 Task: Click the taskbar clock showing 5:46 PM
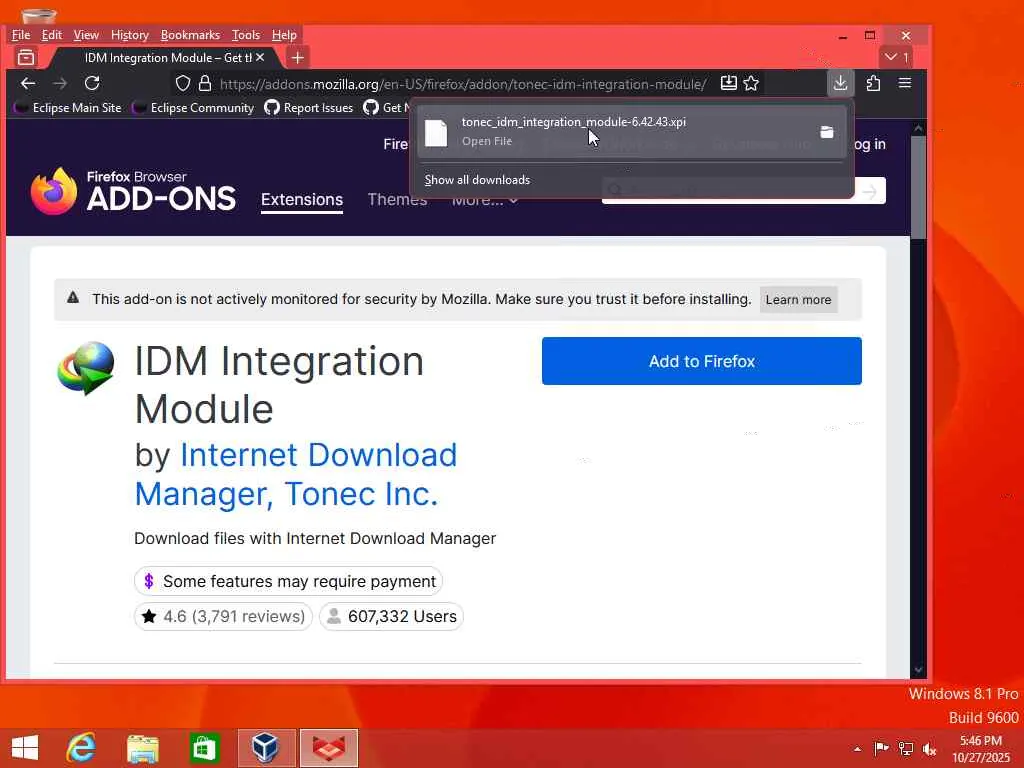(x=980, y=749)
